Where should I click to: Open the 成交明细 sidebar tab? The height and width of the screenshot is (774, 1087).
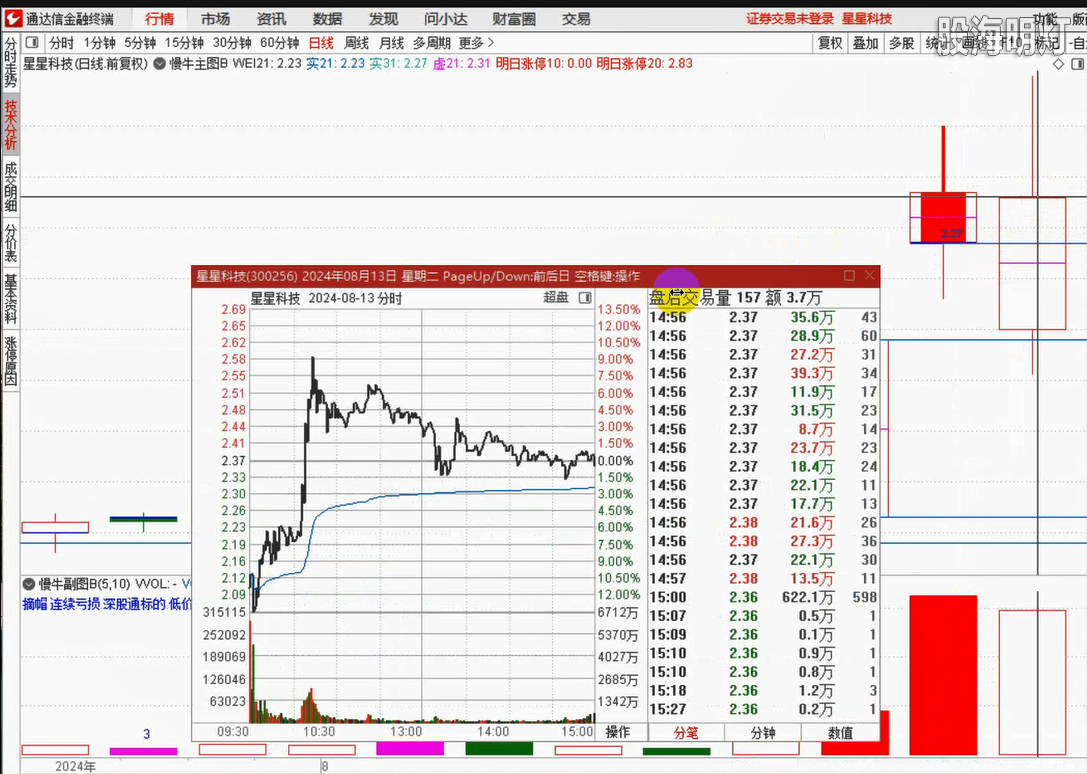[x=10, y=187]
